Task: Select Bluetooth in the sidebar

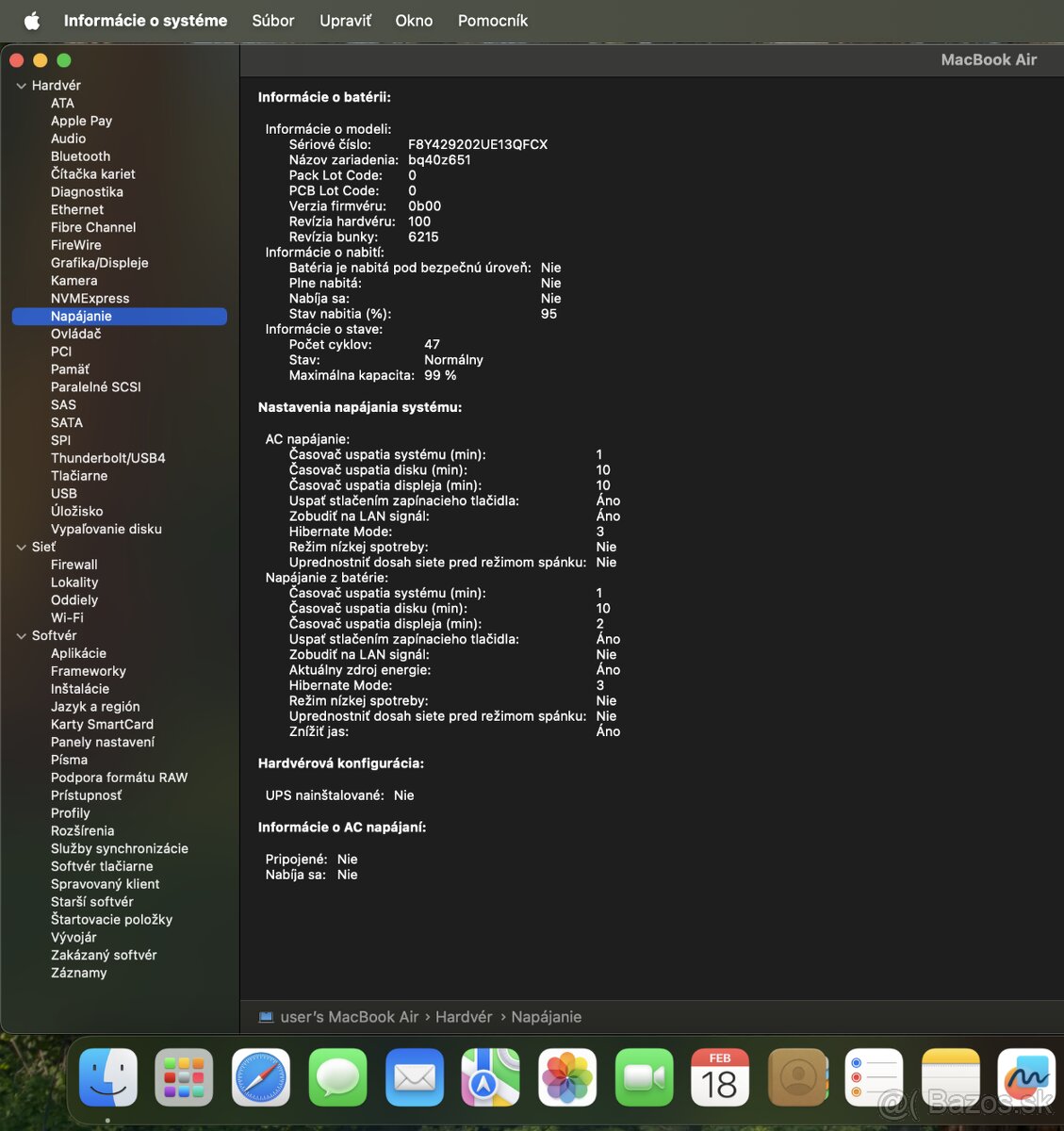Action: [x=80, y=156]
